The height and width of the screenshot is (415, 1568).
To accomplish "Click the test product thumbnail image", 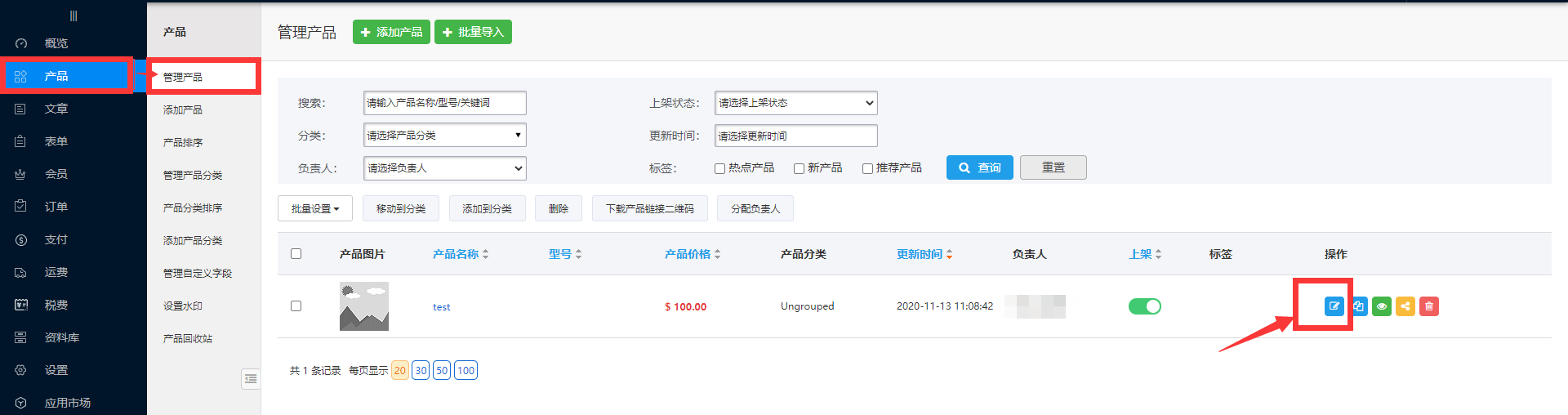I will pyautogui.click(x=364, y=306).
